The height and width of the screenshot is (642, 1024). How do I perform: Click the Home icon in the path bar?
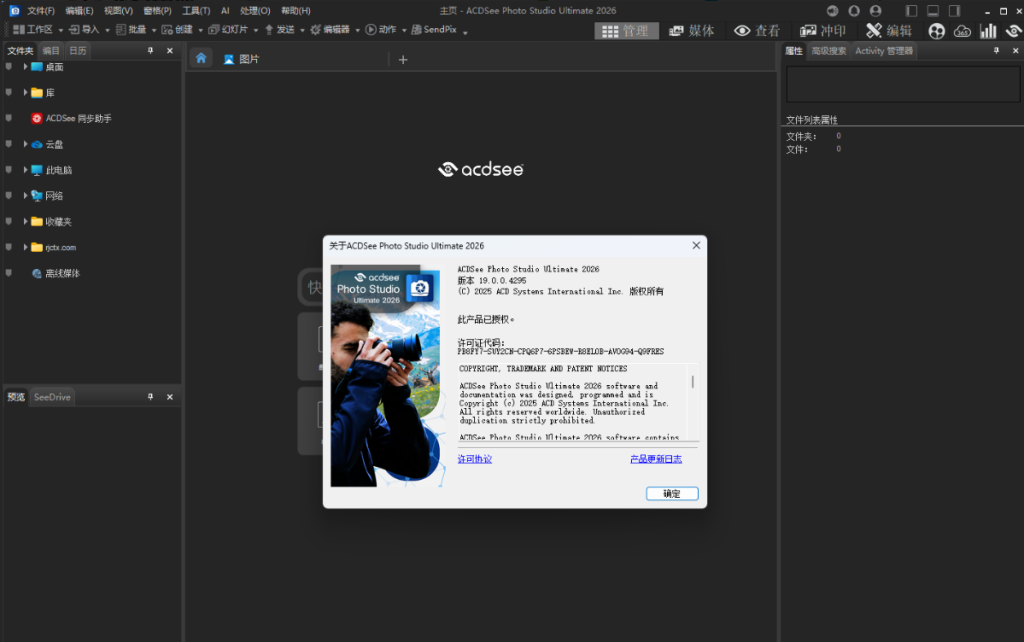click(201, 59)
